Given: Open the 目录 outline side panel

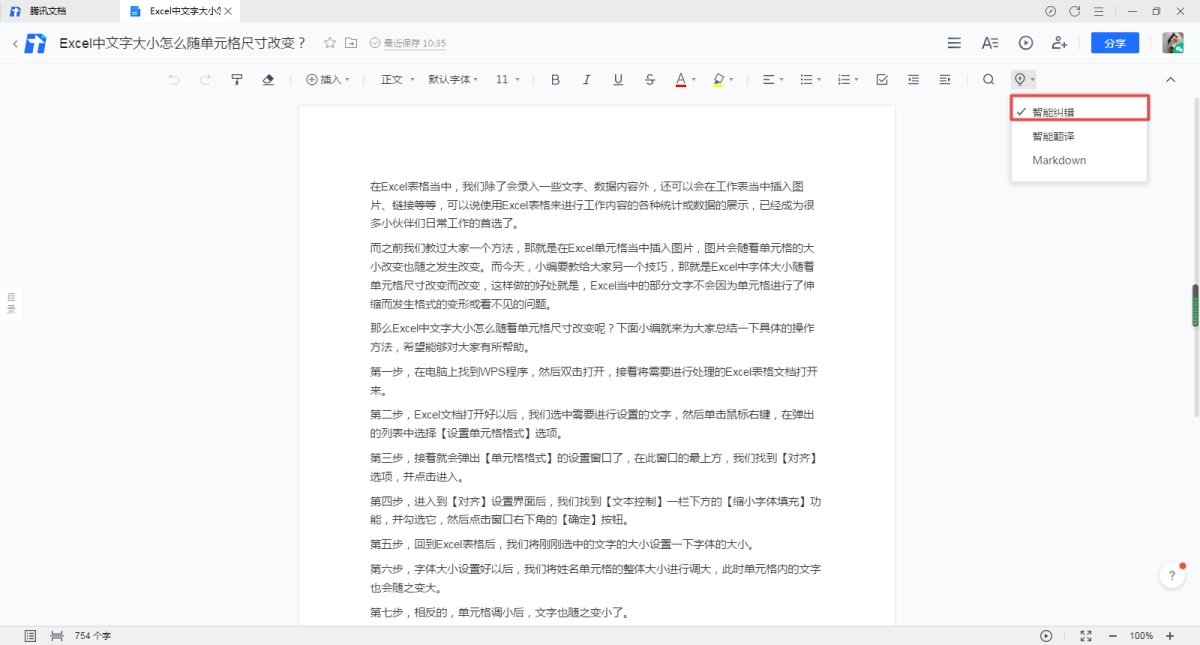Looking at the screenshot, I should point(11,302).
